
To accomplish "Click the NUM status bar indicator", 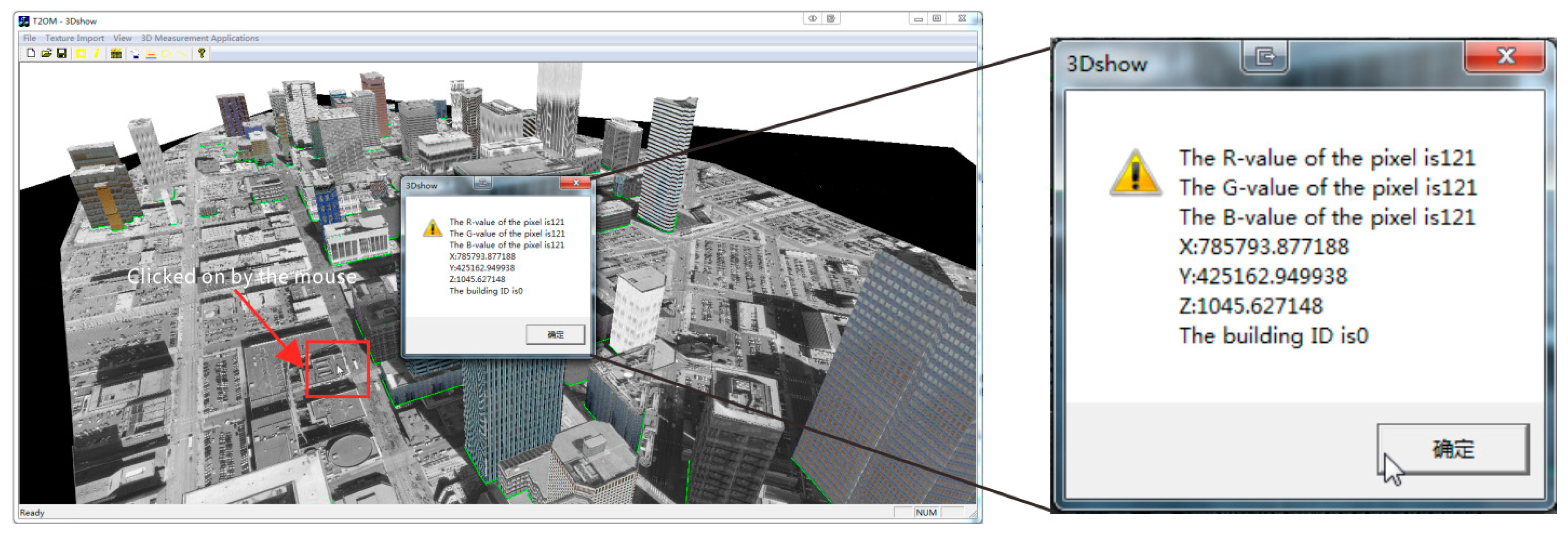I will click(926, 513).
